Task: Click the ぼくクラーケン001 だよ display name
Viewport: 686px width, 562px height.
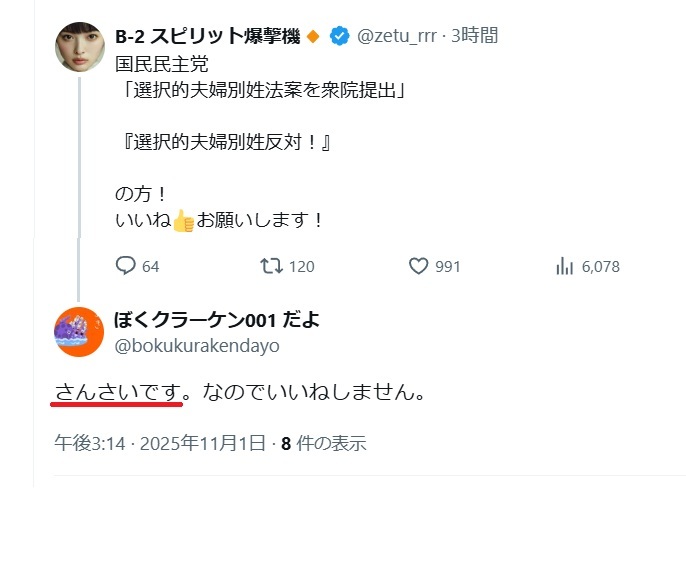Action: 216,320
